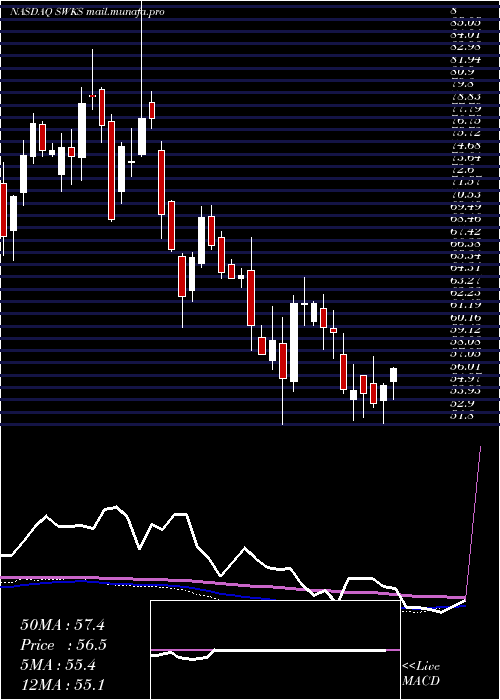
Task: Click the last white candlestick on the right
Action: 393,375
